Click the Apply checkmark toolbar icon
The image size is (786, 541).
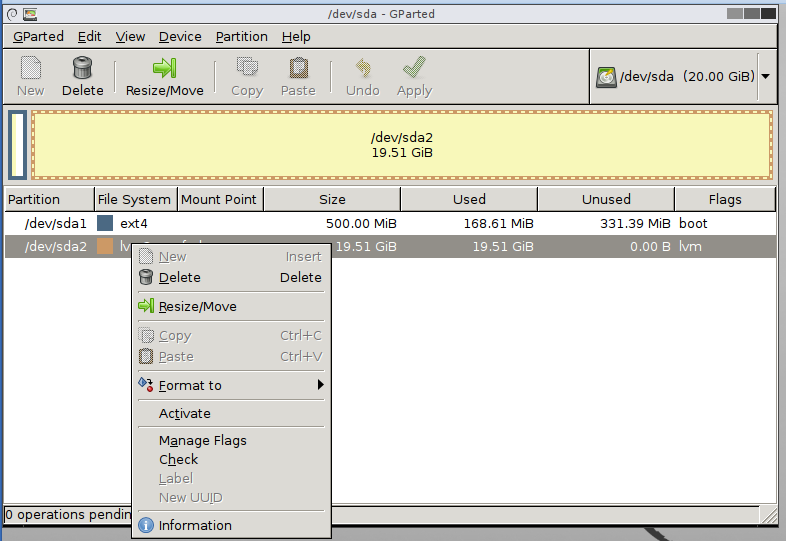pyautogui.click(x=414, y=67)
